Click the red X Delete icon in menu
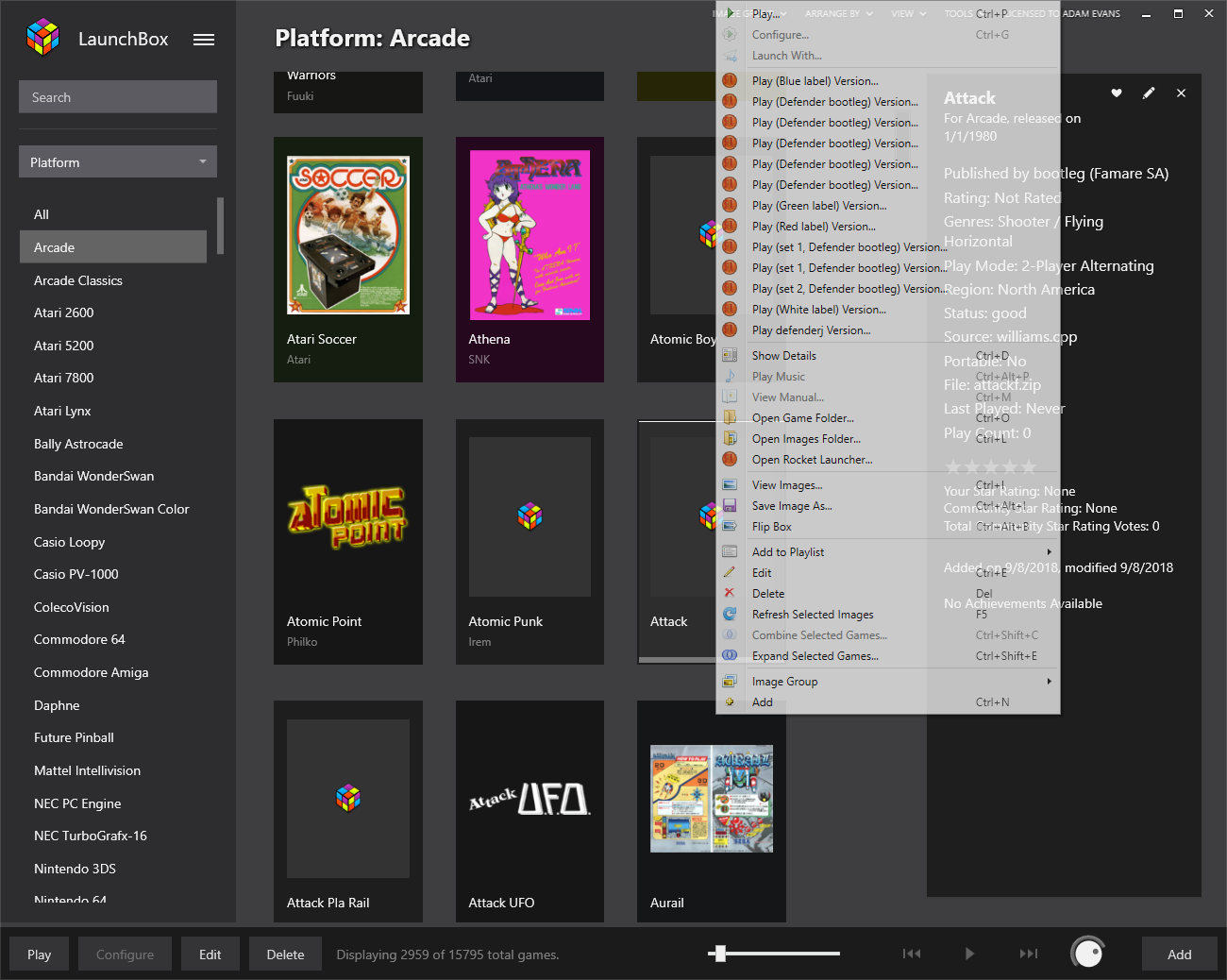 (730, 594)
